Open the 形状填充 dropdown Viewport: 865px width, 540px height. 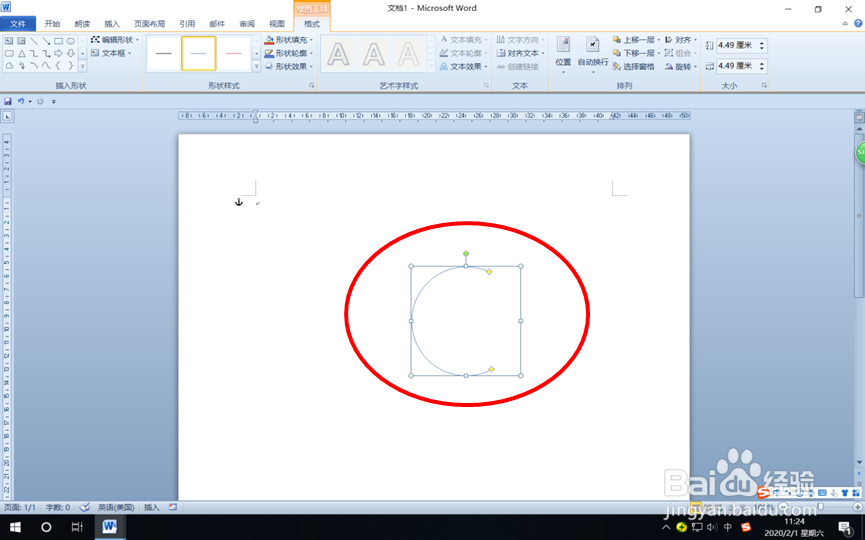tap(289, 40)
